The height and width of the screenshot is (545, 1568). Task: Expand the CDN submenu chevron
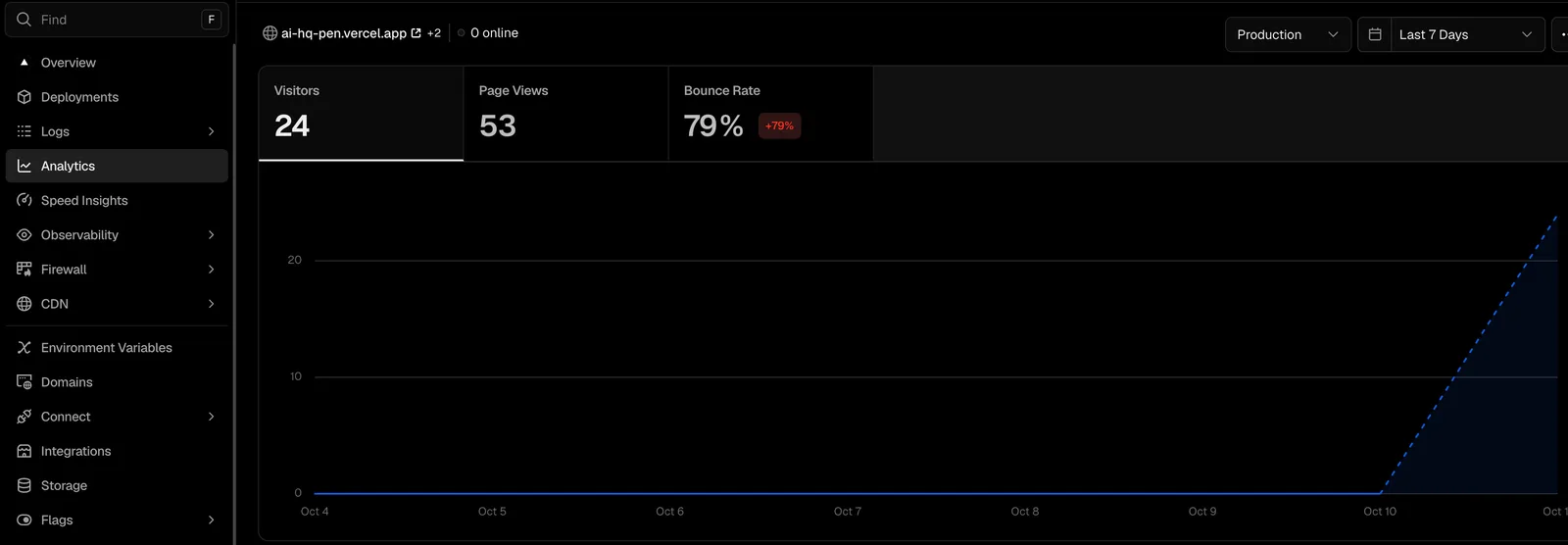pos(211,304)
